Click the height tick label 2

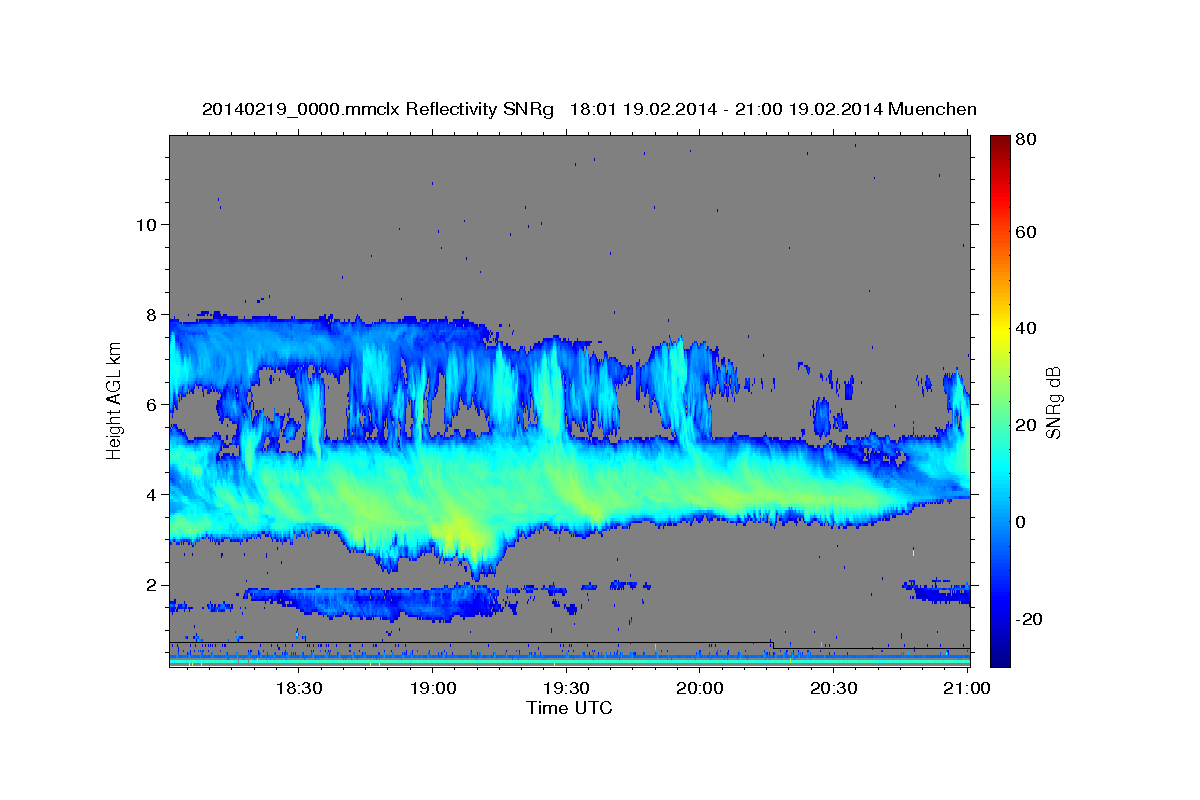click(150, 585)
